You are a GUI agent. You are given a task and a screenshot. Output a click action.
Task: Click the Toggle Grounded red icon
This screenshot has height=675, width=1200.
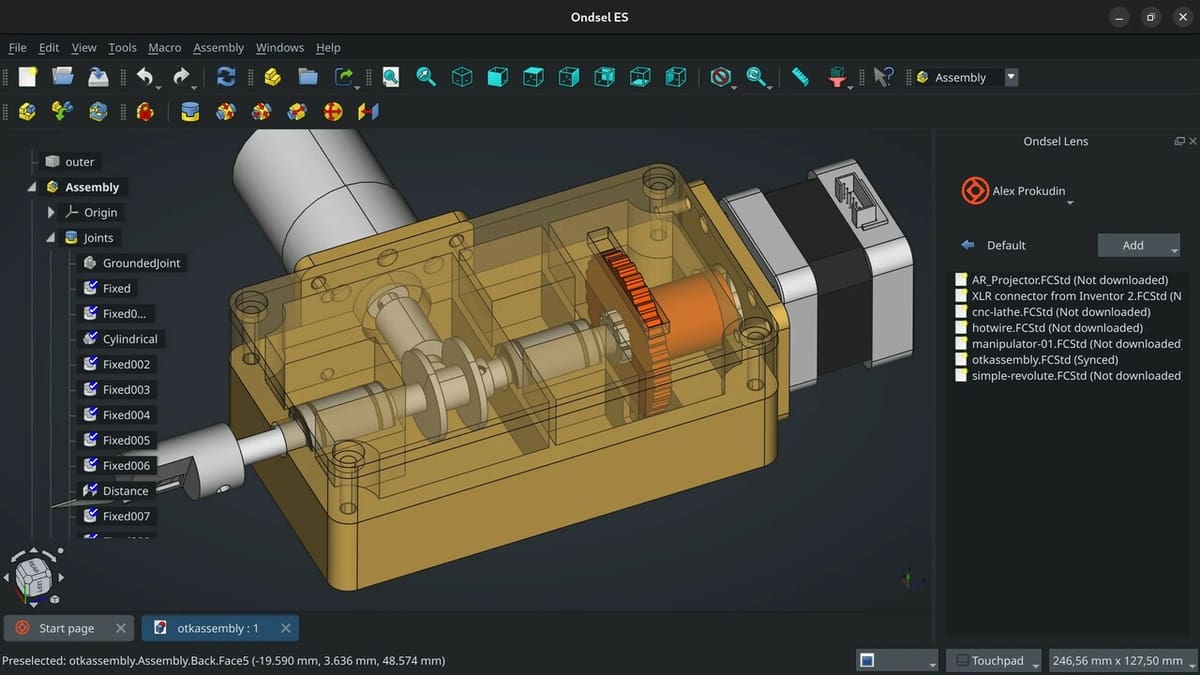pos(145,111)
